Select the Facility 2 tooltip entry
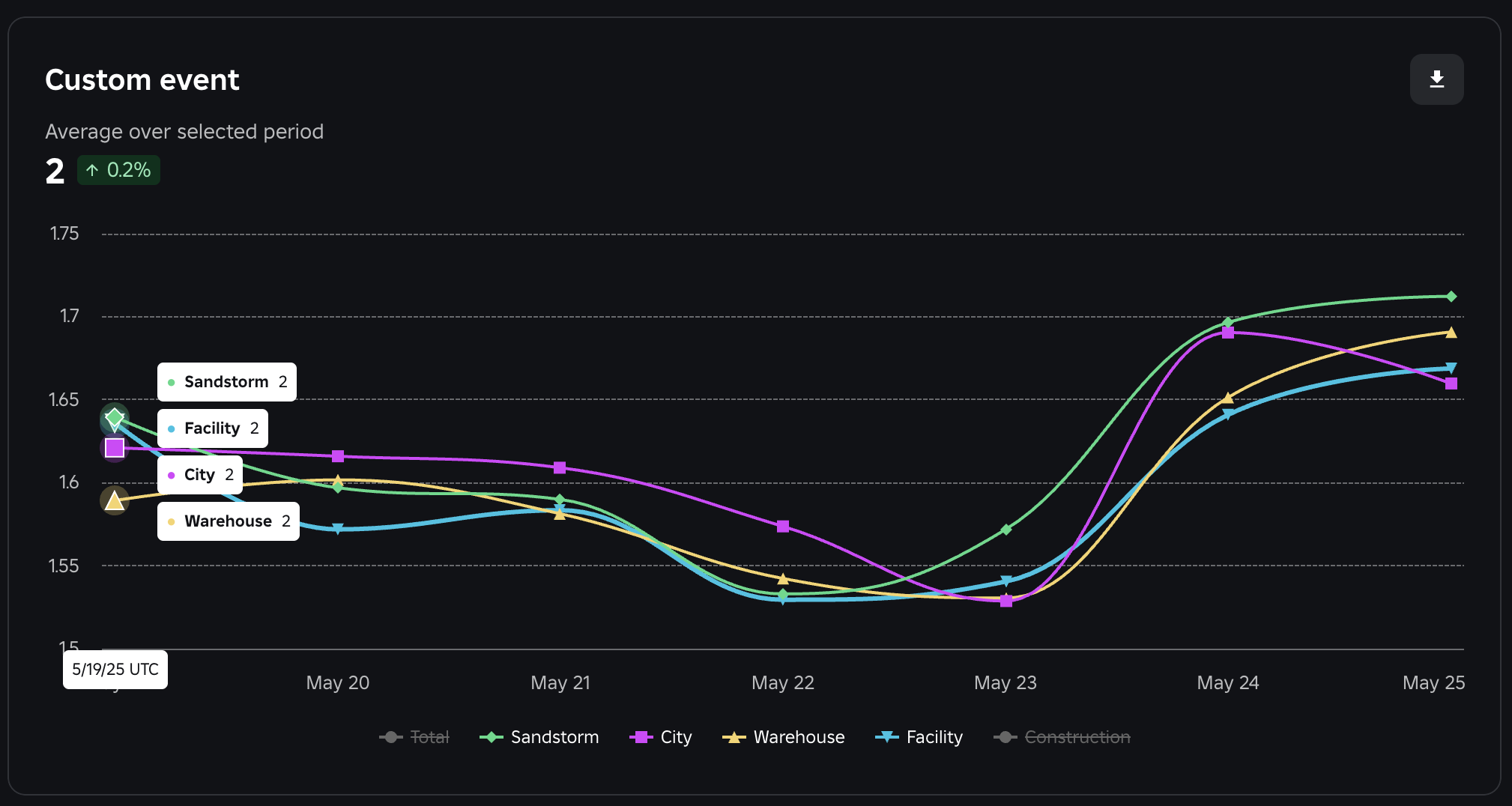Image resolution: width=1512 pixels, height=806 pixels. [212, 428]
